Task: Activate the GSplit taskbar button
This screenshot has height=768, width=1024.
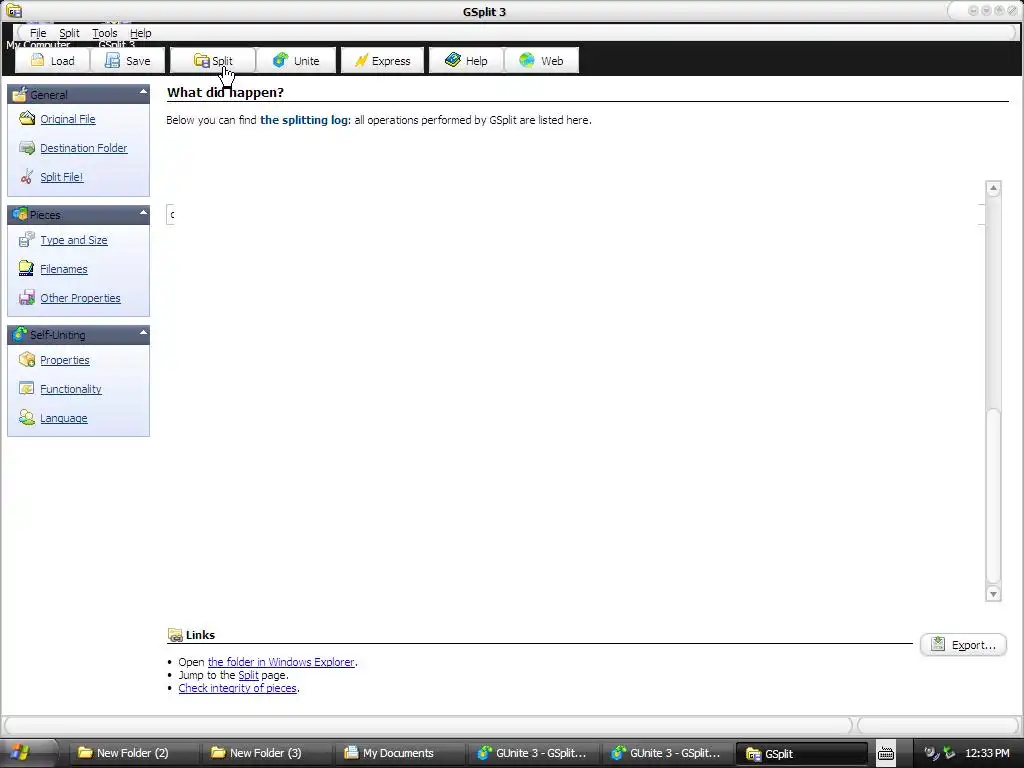Action: (801, 754)
